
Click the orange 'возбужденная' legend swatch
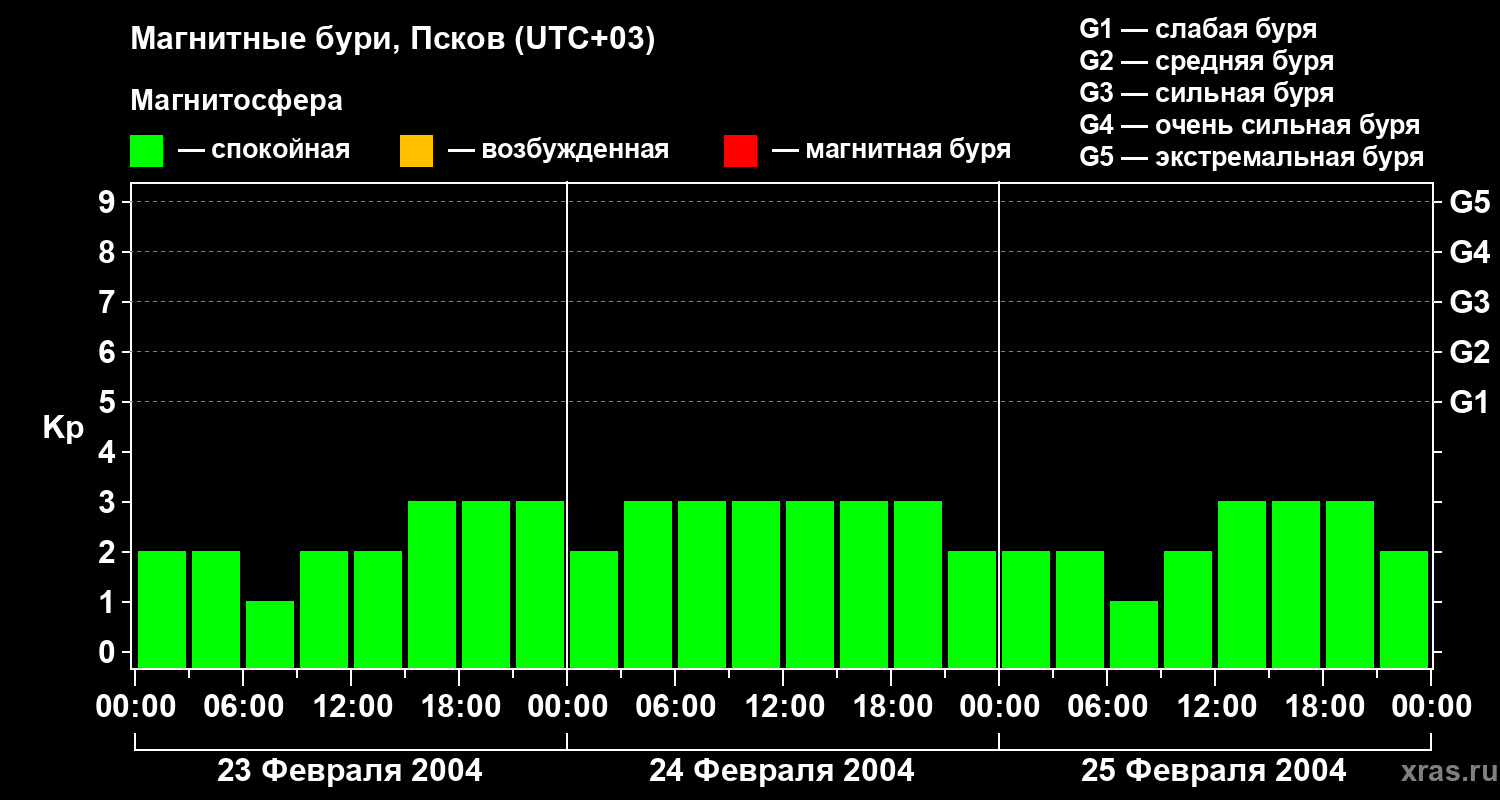pos(416,151)
